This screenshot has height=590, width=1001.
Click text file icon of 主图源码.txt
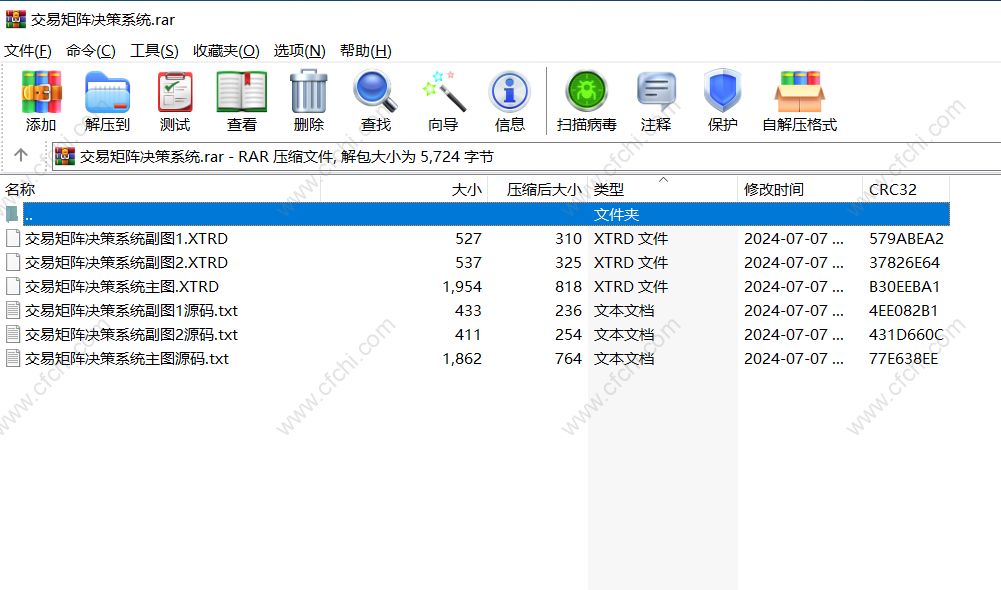[13, 358]
